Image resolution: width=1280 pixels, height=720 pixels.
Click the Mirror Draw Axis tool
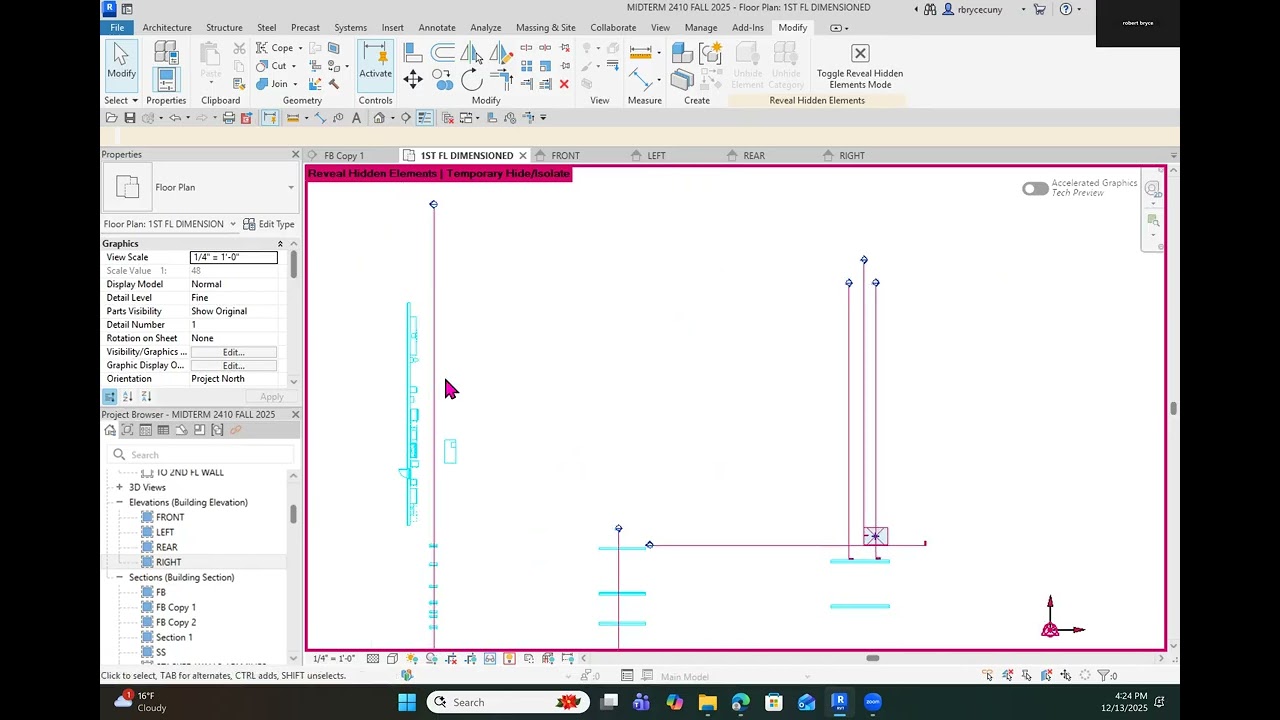pos(500,53)
